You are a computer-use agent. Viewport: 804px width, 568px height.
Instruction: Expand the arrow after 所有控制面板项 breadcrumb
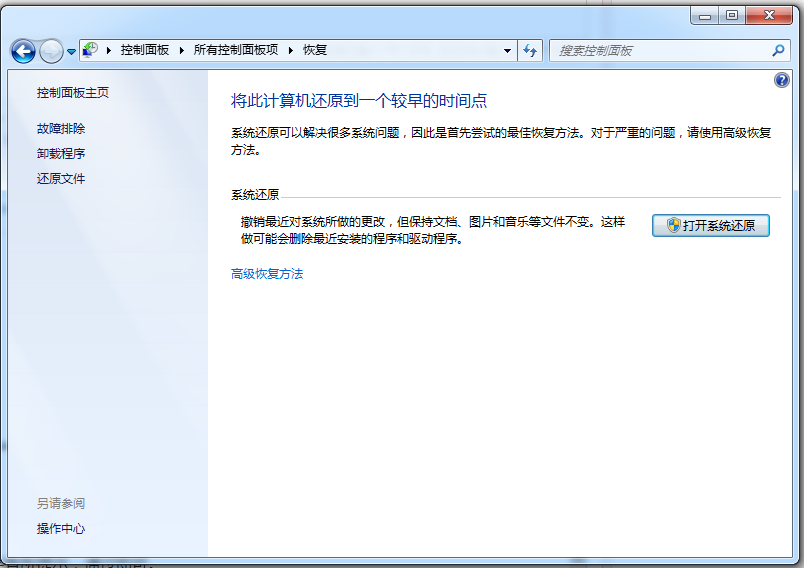click(x=291, y=50)
